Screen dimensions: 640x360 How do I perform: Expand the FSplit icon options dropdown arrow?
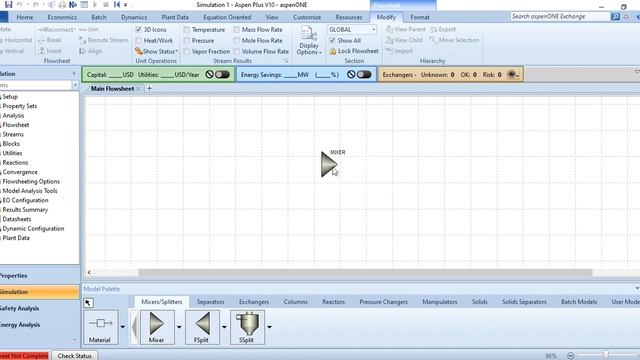coord(224,327)
